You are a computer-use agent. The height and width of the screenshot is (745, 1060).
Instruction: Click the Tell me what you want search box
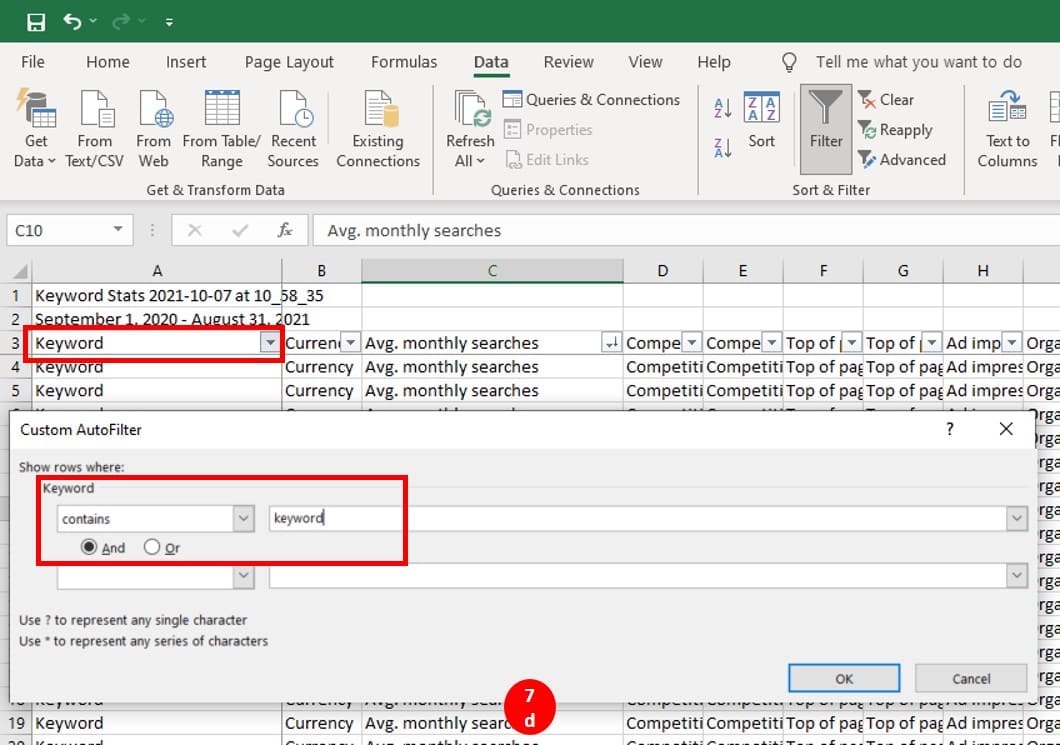tap(918, 62)
